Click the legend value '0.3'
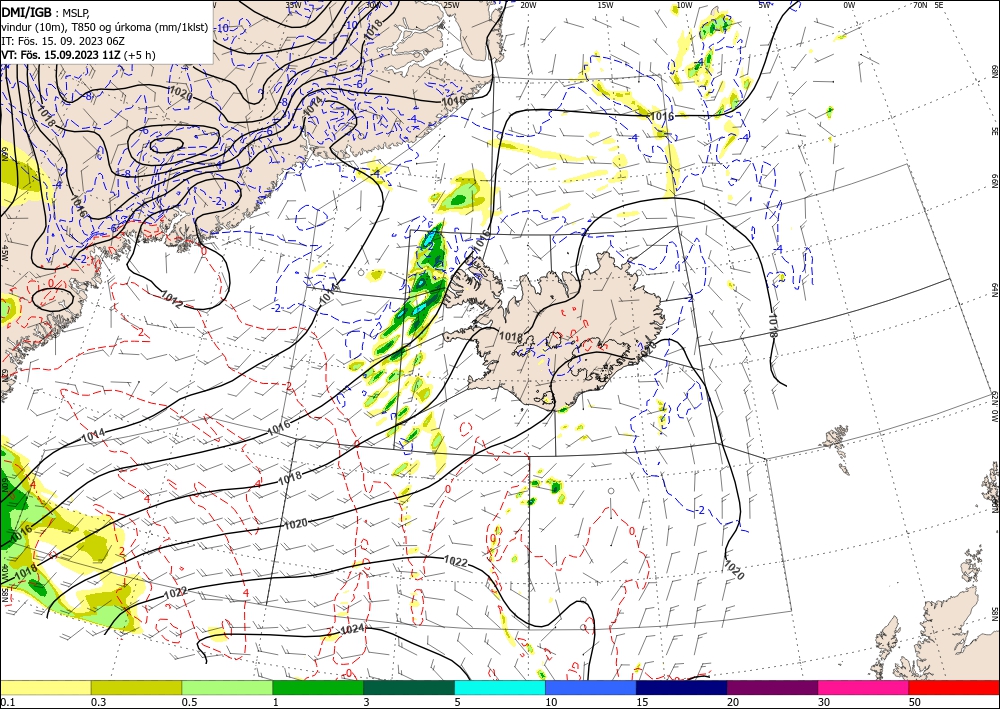The image size is (1000, 709). coord(98,702)
